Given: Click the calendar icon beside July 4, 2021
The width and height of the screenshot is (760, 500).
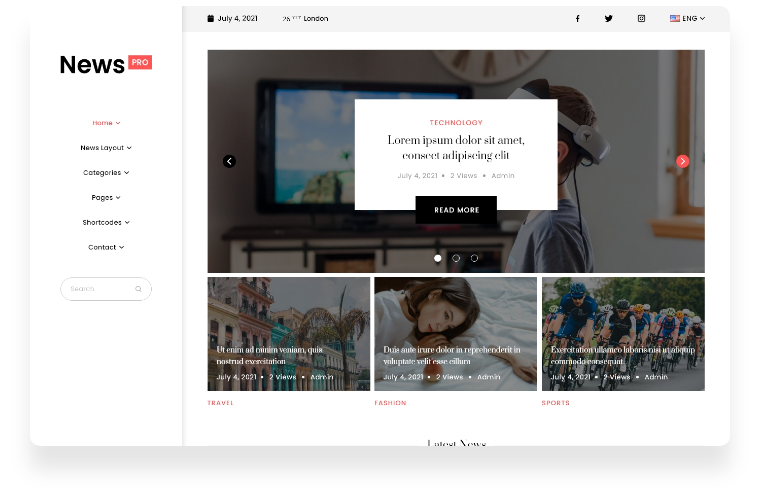Looking at the screenshot, I should tap(210, 18).
